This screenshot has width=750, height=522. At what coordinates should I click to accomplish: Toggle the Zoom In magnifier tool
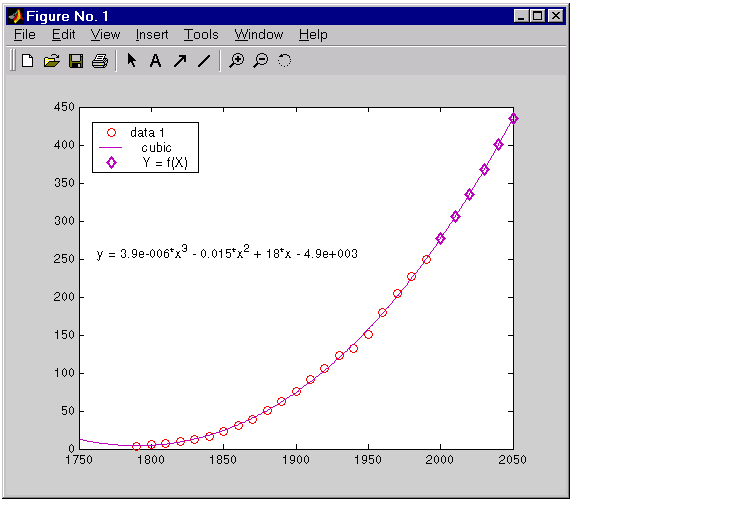[236, 61]
